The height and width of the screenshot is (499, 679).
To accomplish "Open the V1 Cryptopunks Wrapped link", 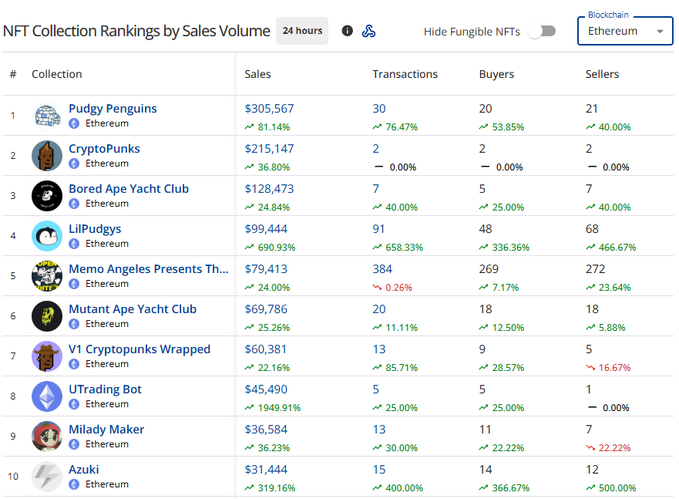I will [139, 349].
